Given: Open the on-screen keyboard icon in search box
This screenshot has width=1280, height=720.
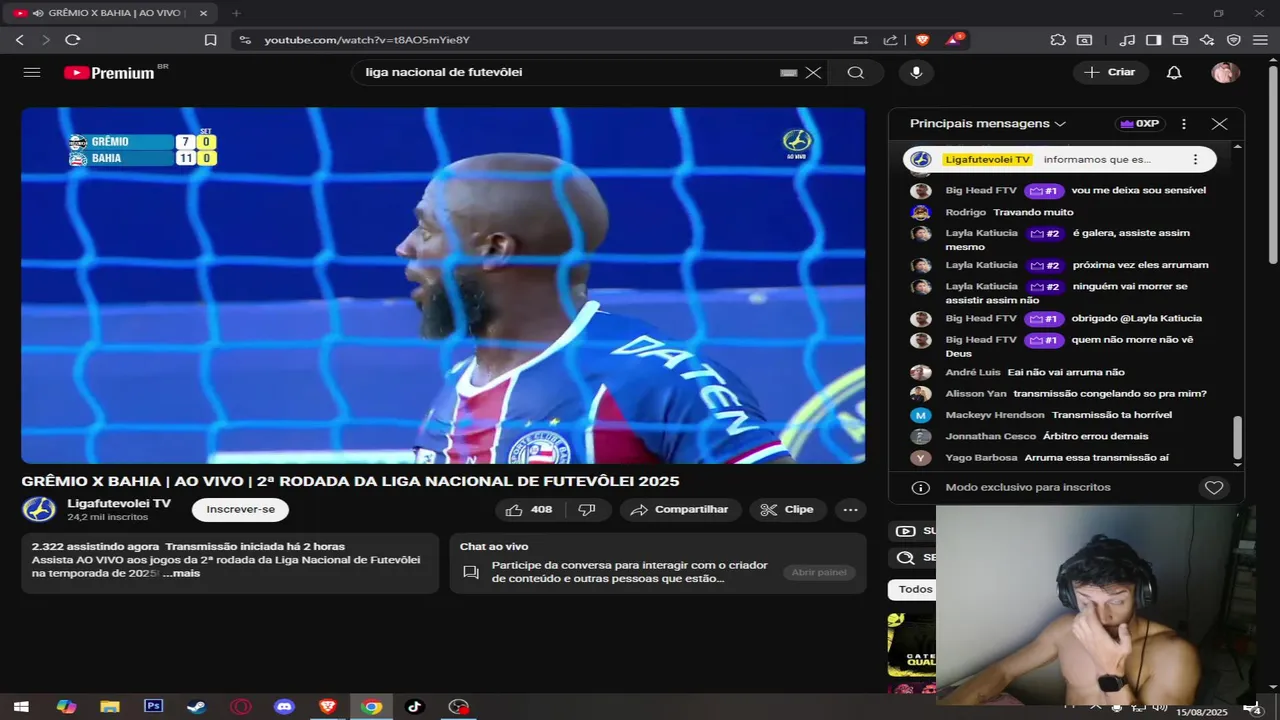Looking at the screenshot, I should (789, 72).
